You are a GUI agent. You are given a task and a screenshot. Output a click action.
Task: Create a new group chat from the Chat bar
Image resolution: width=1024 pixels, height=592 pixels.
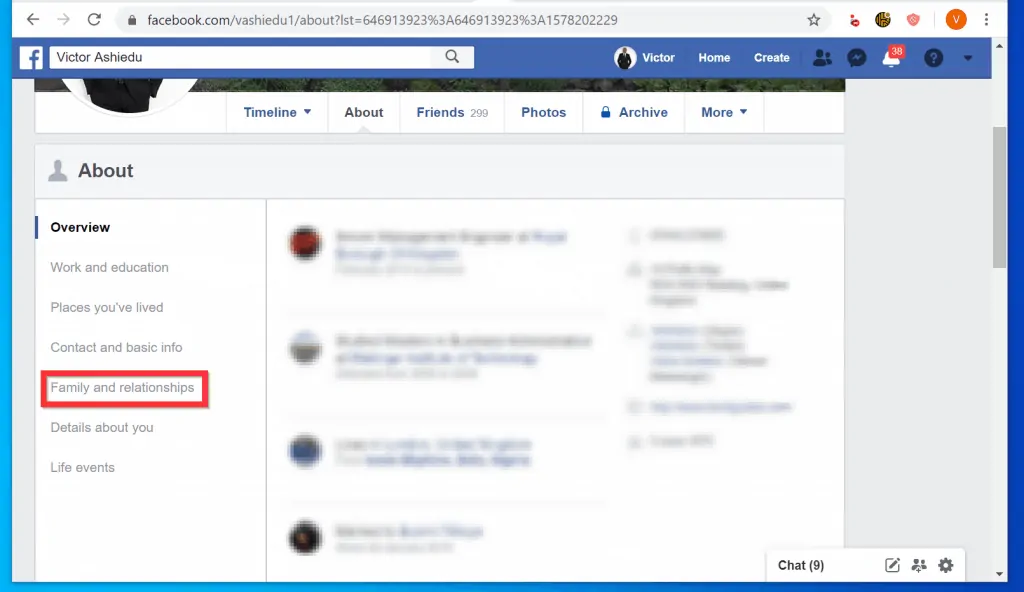pyautogui.click(x=919, y=565)
